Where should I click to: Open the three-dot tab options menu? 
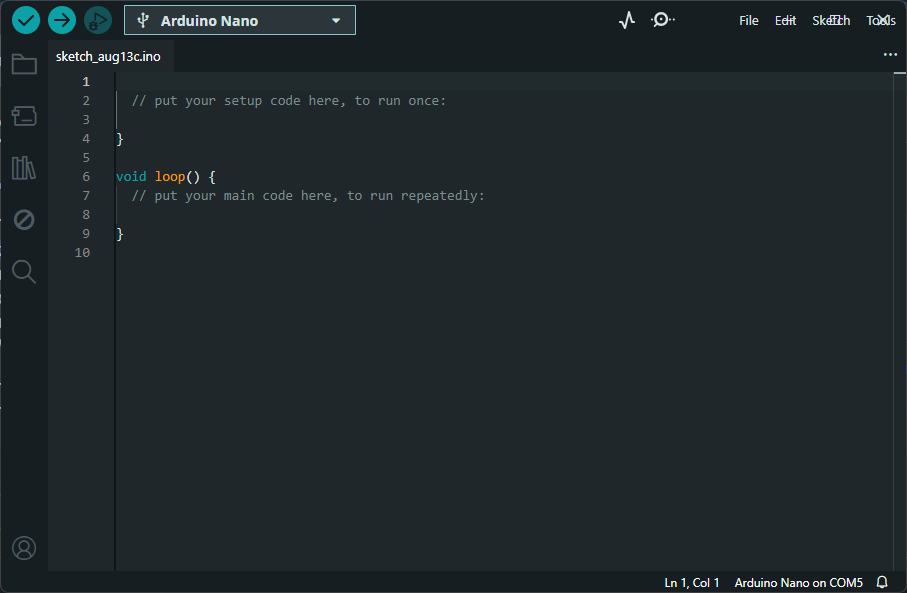890,55
